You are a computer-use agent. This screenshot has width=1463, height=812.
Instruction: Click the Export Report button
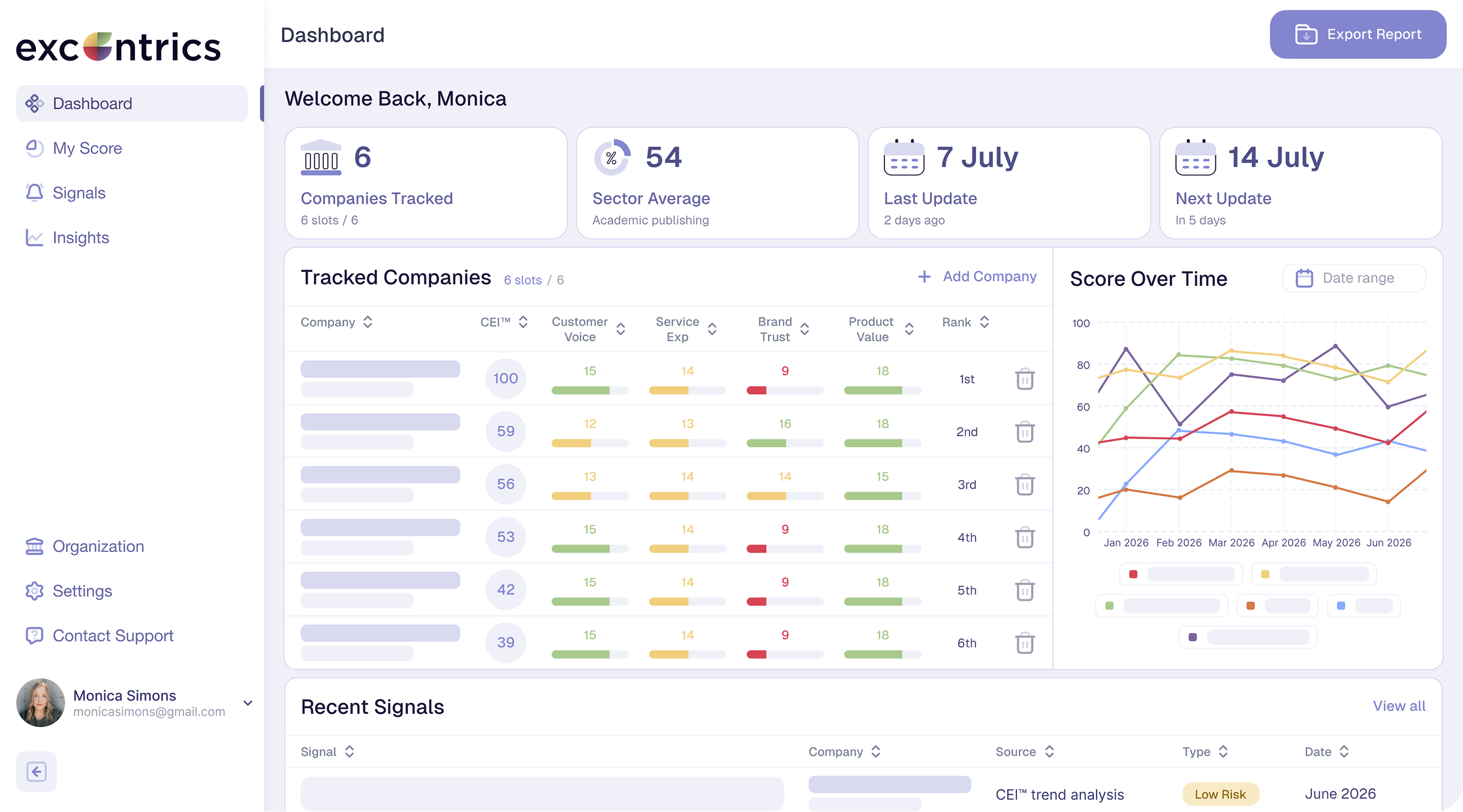[x=1357, y=35]
